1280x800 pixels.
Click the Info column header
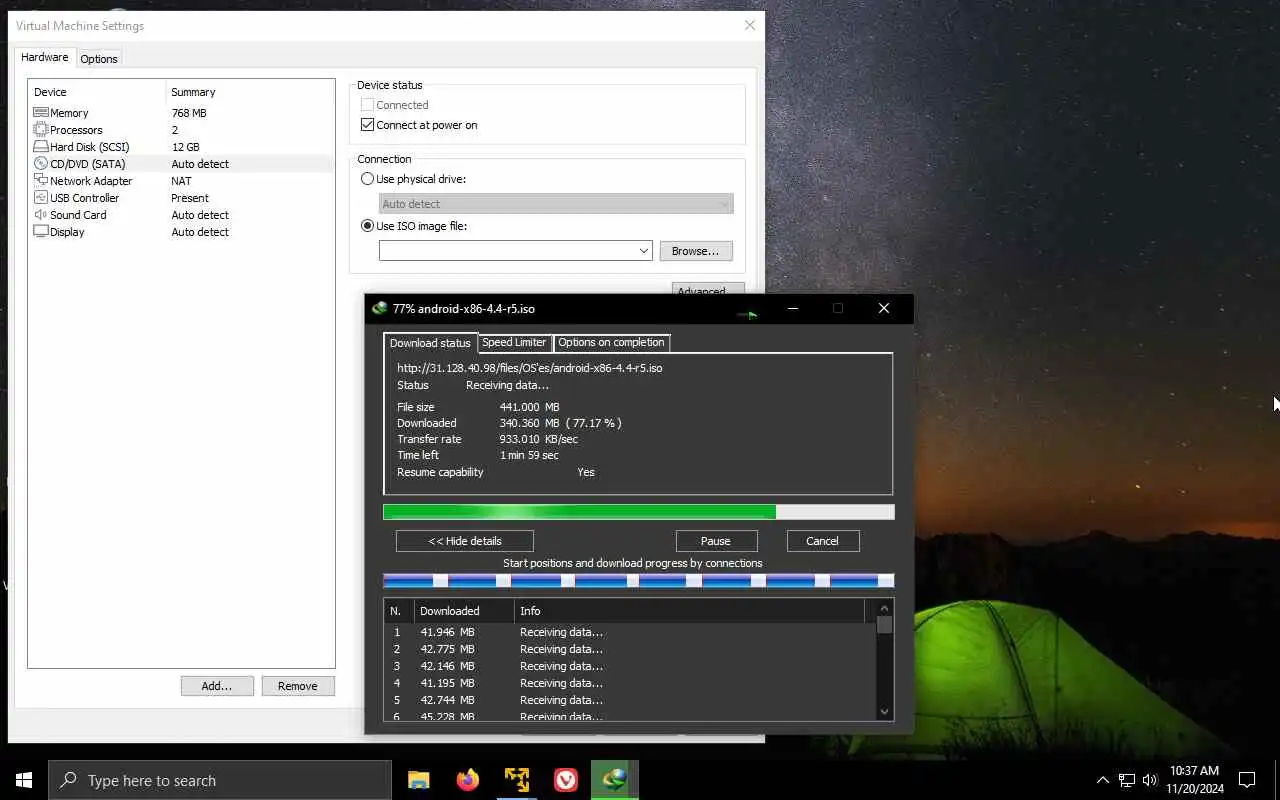coord(690,611)
